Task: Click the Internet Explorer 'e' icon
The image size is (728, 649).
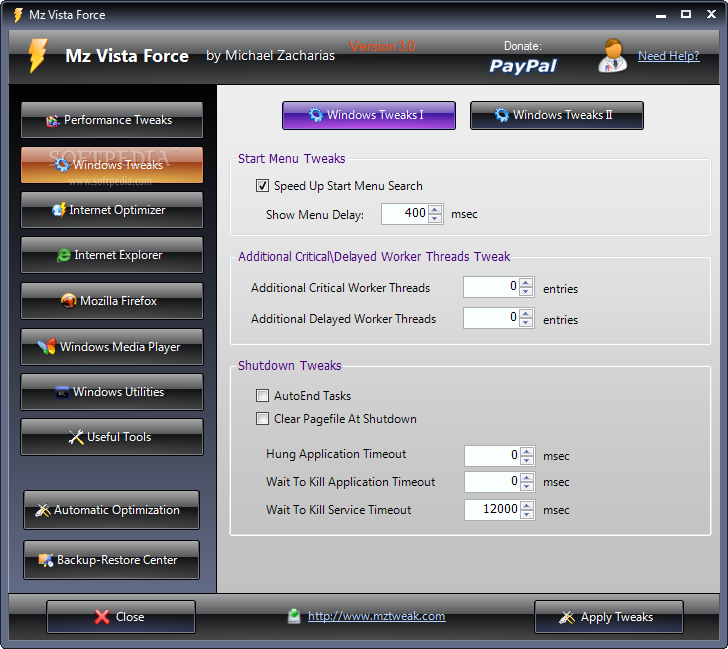Action: [x=64, y=255]
